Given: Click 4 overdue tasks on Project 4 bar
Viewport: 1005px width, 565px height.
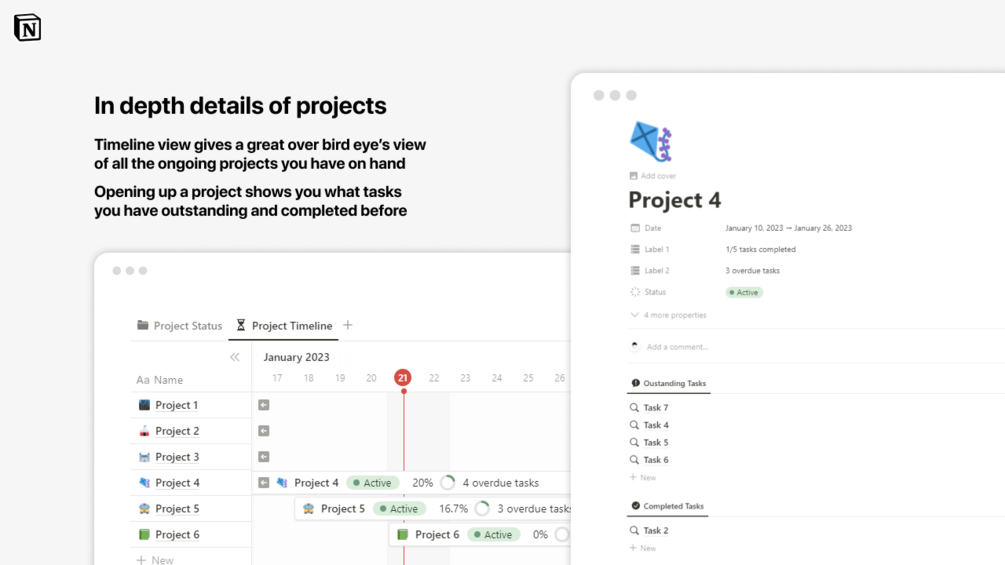Looking at the screenshot, I should click(x=501, y=483).
